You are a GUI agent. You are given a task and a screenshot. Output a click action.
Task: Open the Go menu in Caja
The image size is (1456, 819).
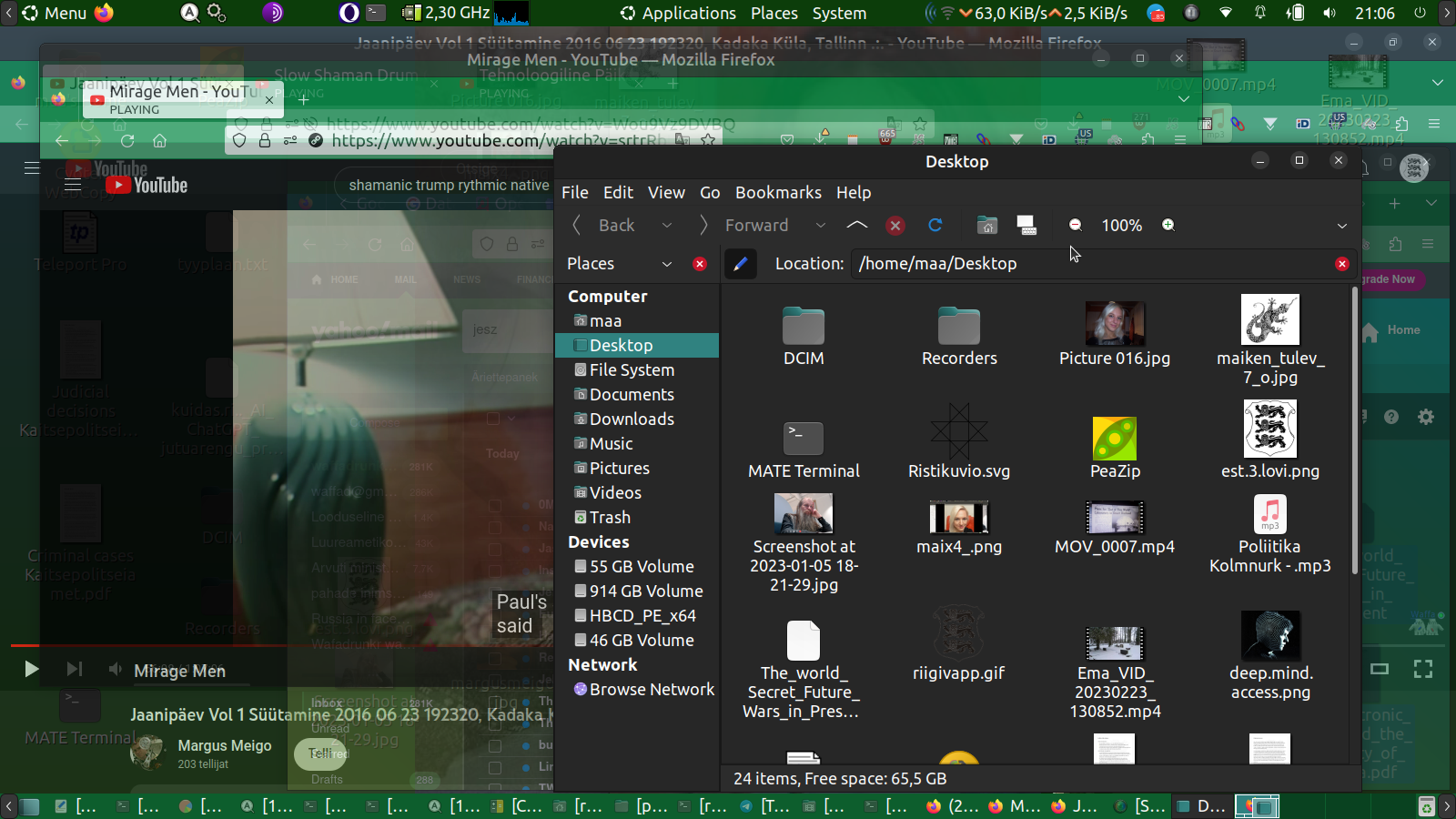tap(710, 192)
